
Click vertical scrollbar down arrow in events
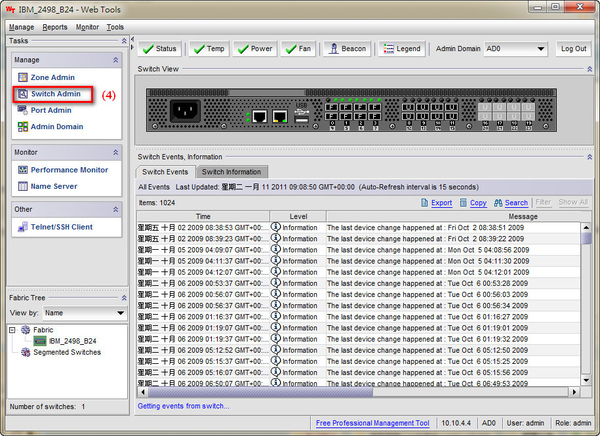tap(586, 380)
